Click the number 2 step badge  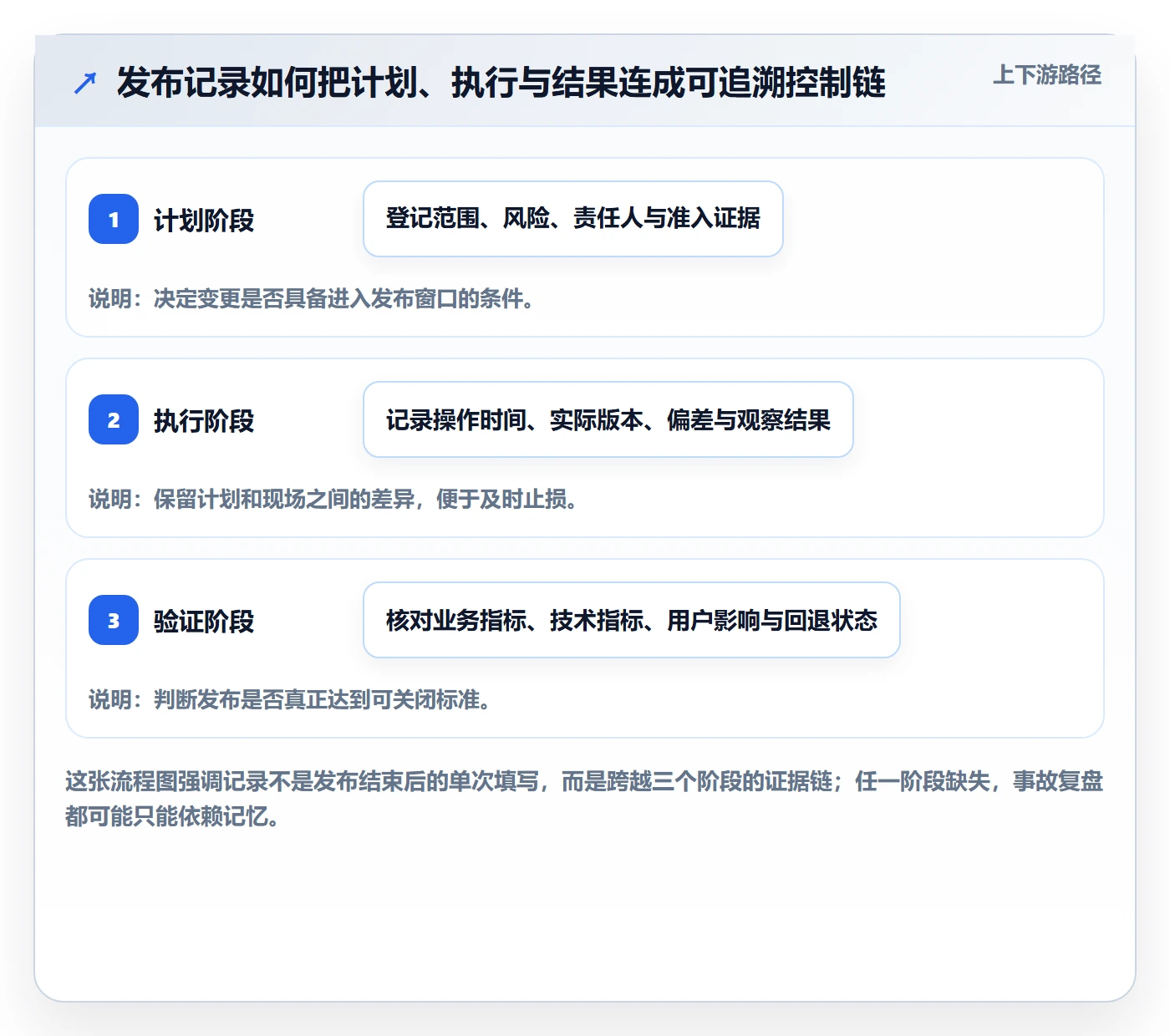coord(114,419)
